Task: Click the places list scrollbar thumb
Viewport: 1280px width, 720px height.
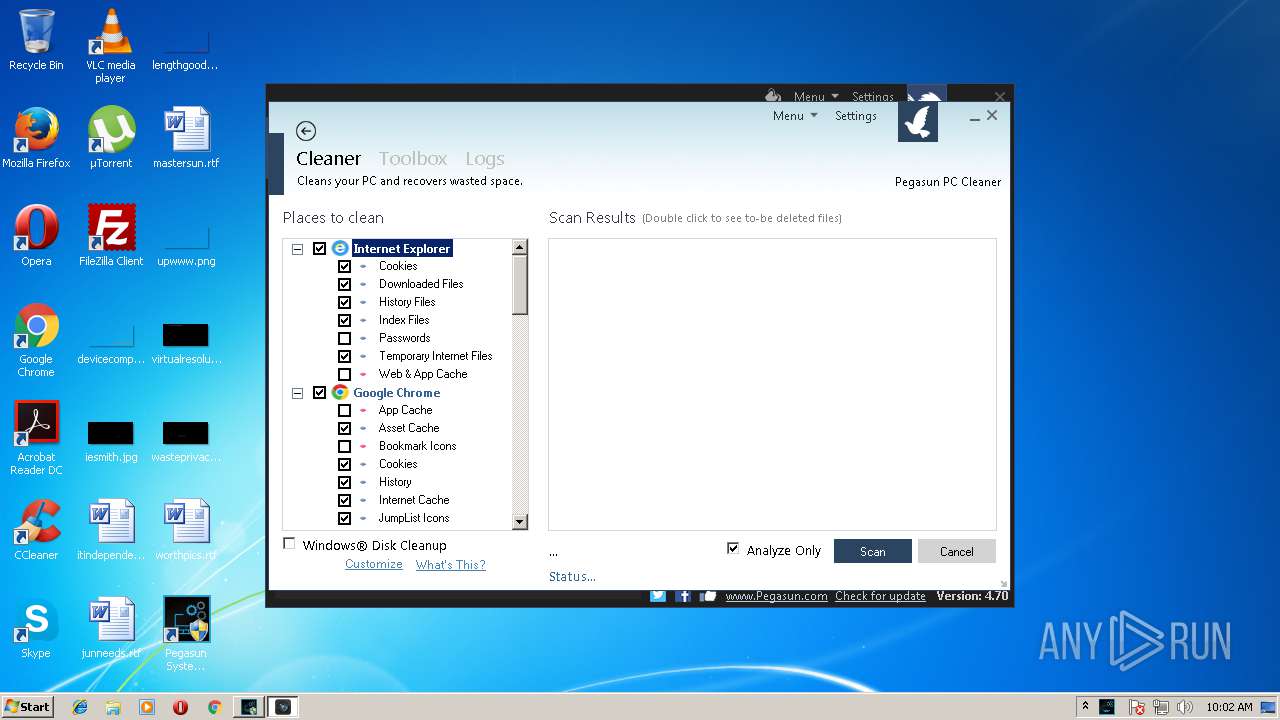Action: pos(520,285)
